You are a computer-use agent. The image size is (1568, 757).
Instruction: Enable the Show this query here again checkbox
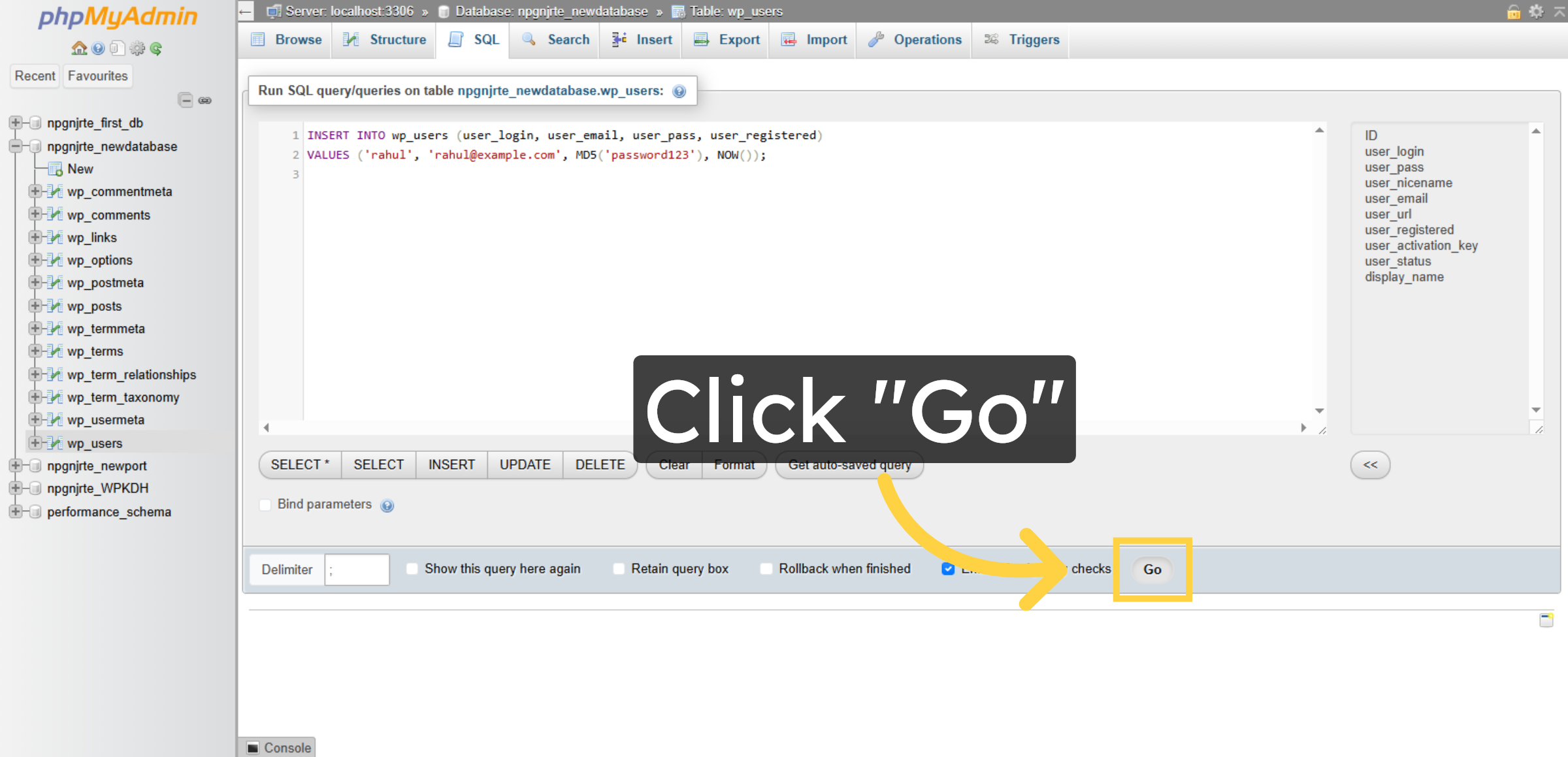(412, 569)
